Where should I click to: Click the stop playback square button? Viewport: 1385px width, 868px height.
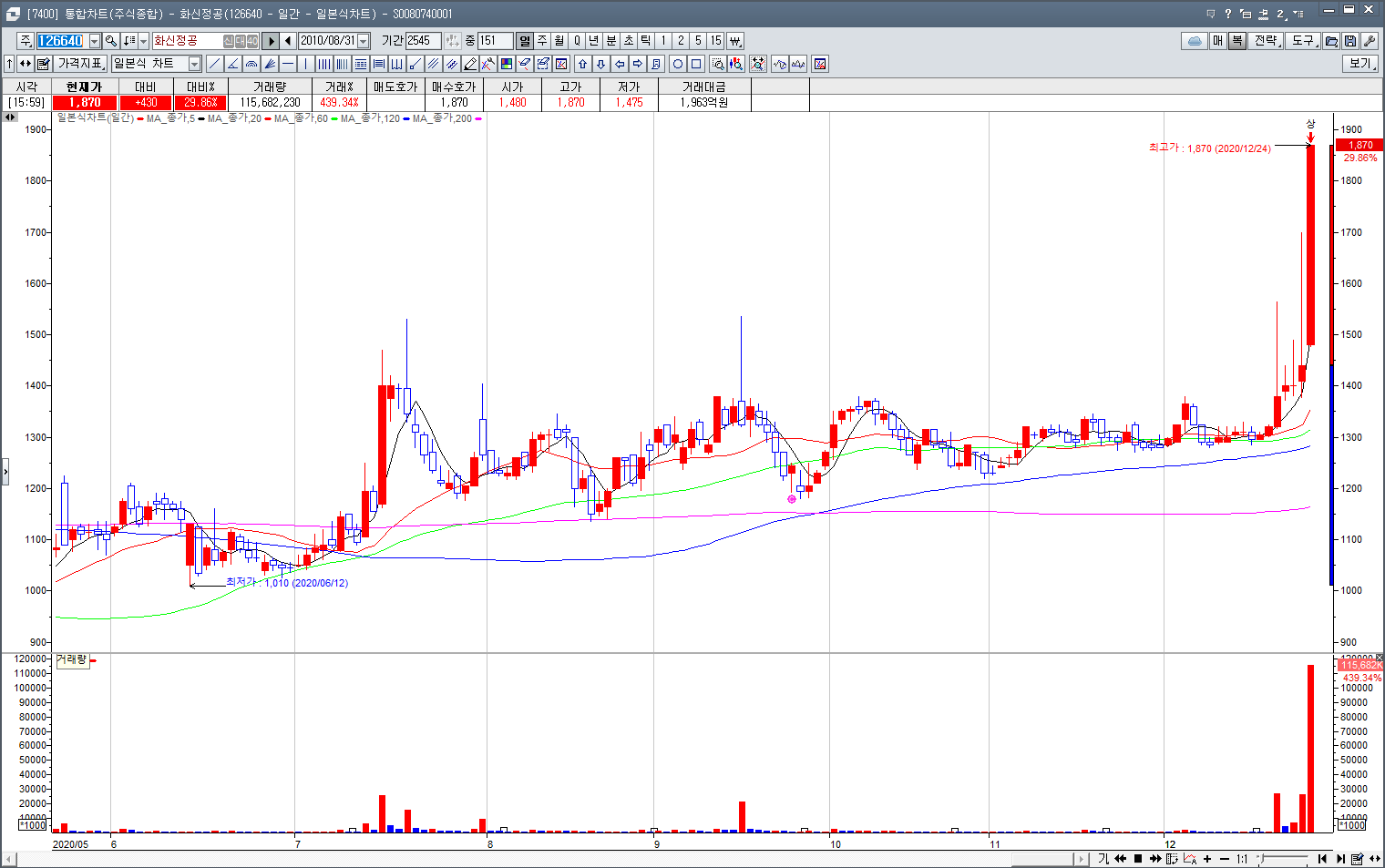pos(1138,859)
